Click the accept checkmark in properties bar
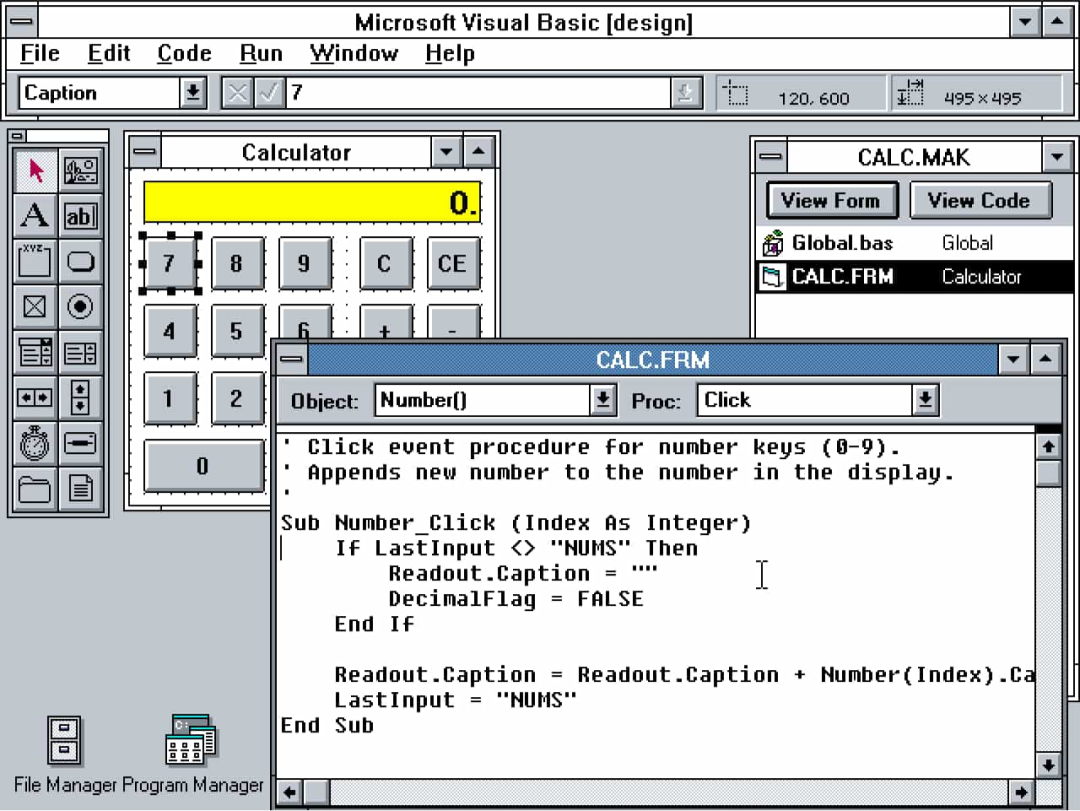Viewport: 1080px width, 811px height. 269,92
